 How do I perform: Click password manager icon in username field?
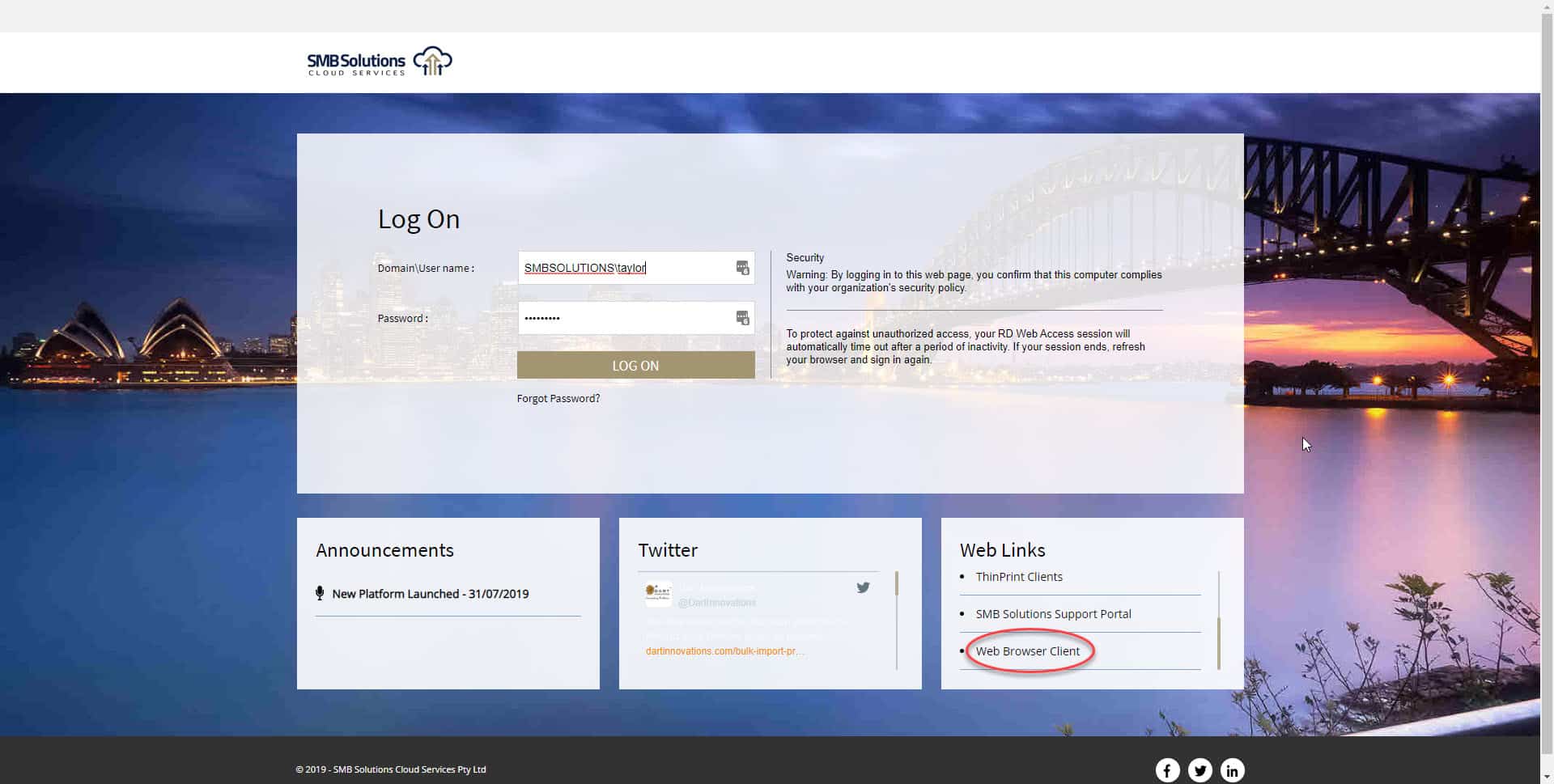pos(742,268)
